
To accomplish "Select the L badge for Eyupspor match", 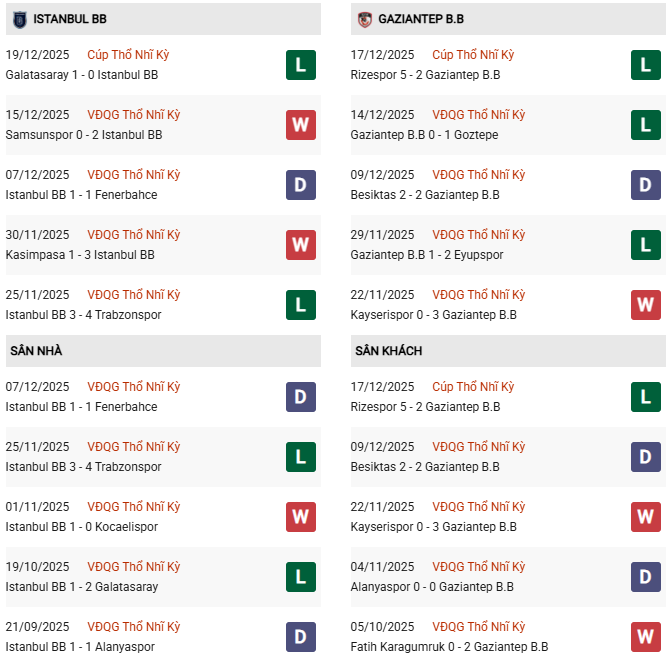I will (x=645, y=245).
